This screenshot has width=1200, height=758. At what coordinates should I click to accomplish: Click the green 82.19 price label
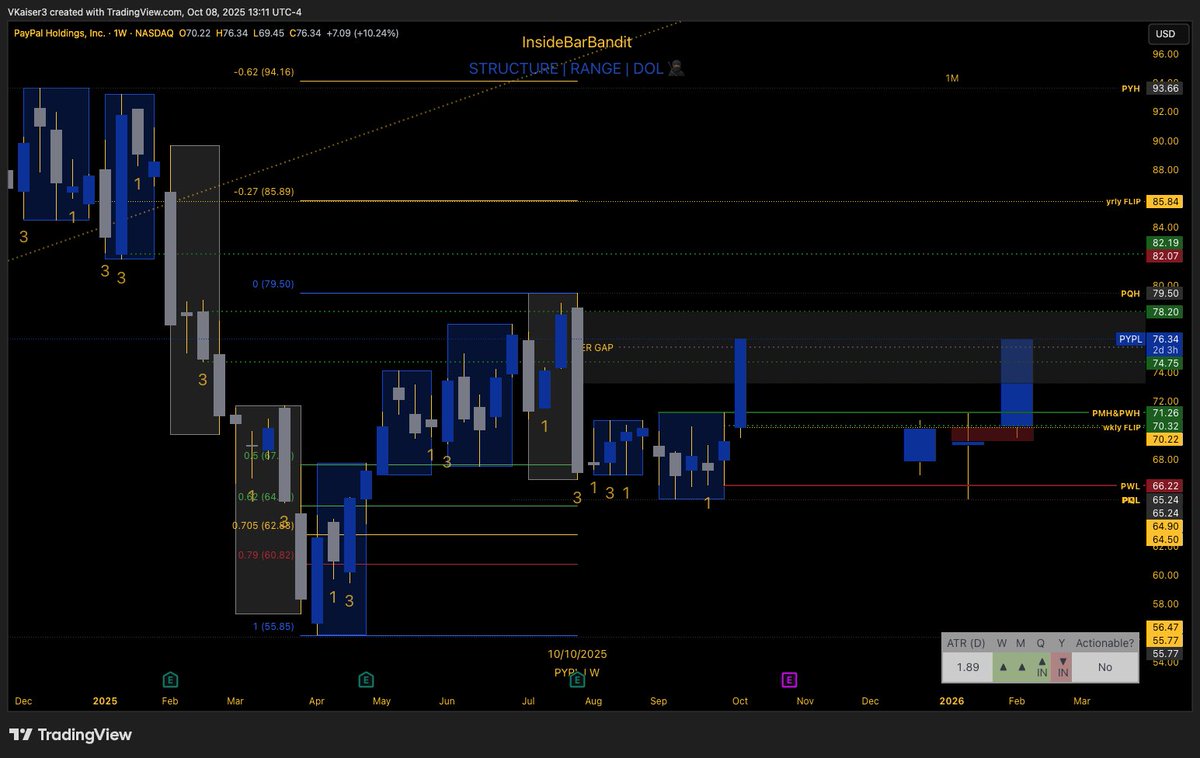pyautogui.click(x=1165, y=243)
